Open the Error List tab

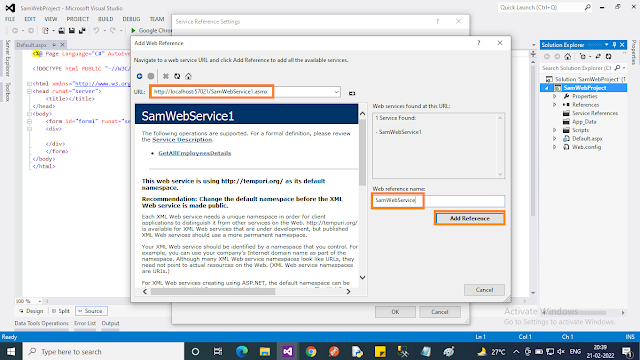pyautogui.click(x=85, y=323)
